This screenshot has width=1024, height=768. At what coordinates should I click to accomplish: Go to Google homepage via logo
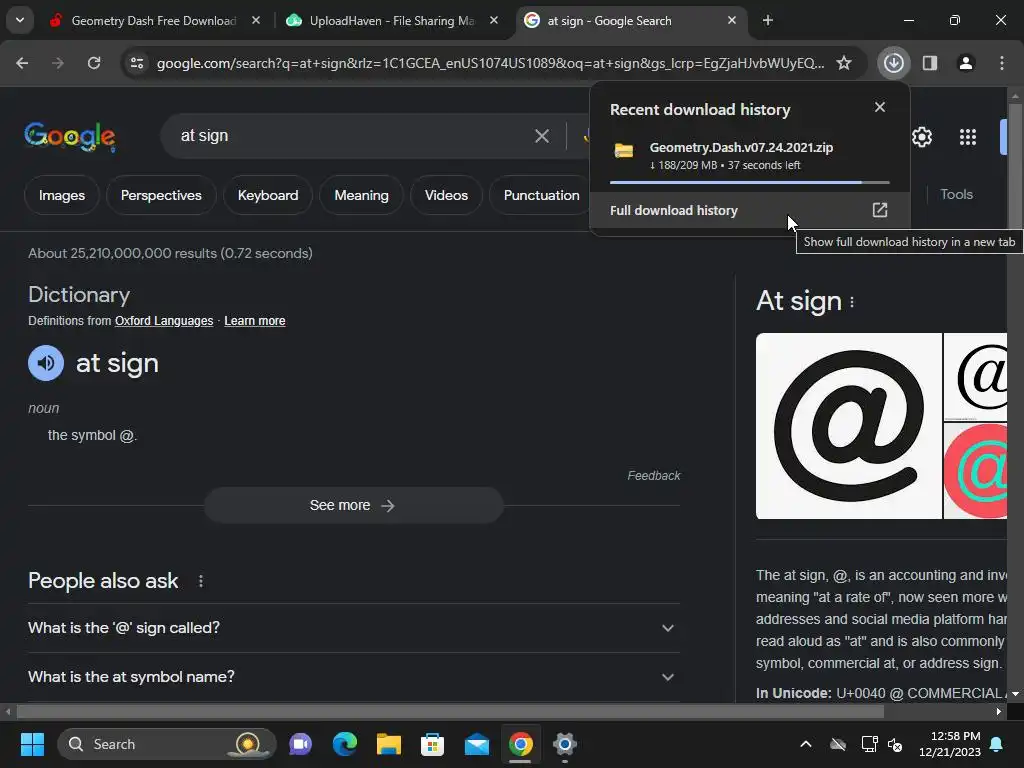70,136
